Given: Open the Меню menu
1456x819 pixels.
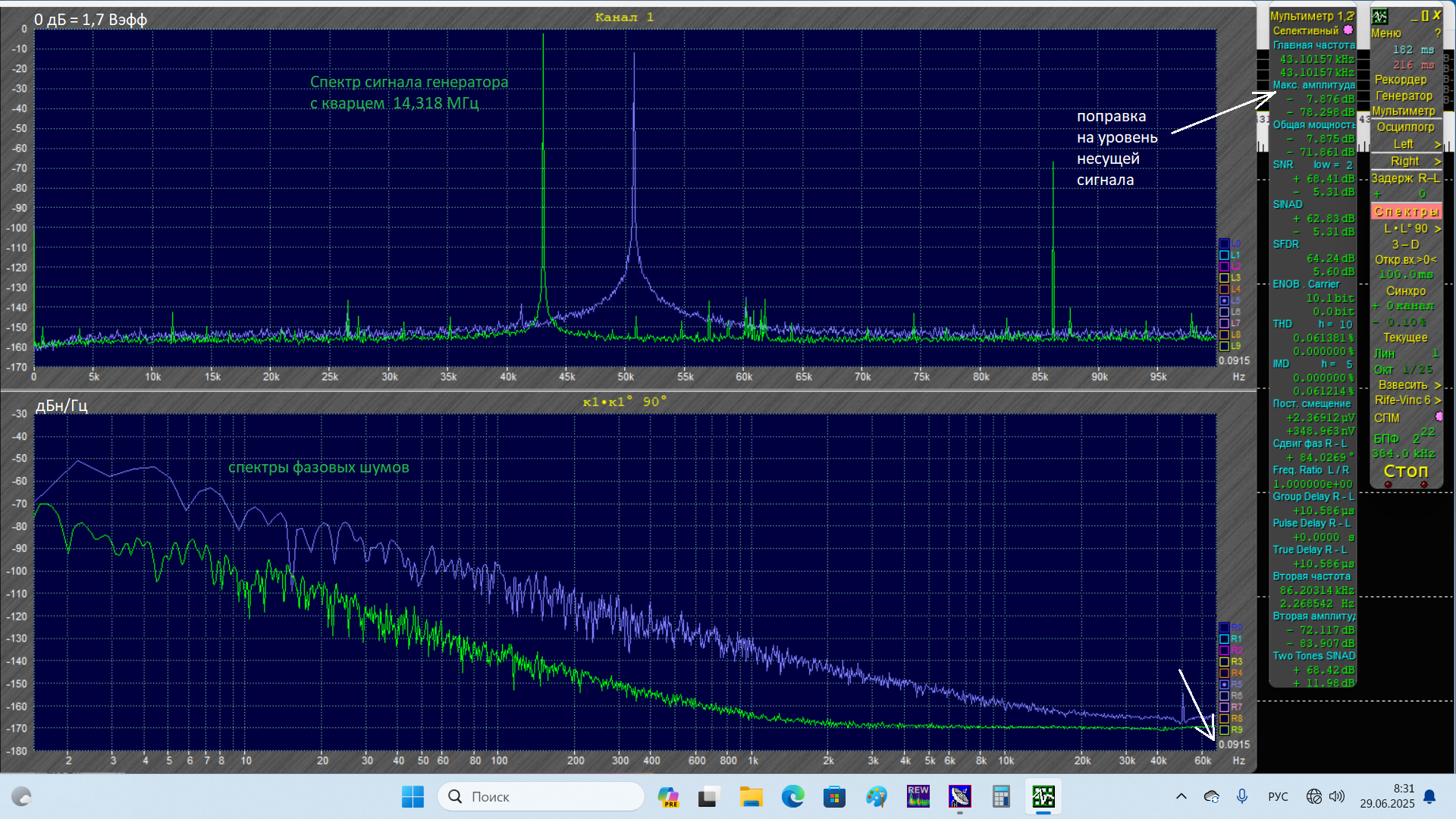Looking at the screenshot, I should 1386,33.
